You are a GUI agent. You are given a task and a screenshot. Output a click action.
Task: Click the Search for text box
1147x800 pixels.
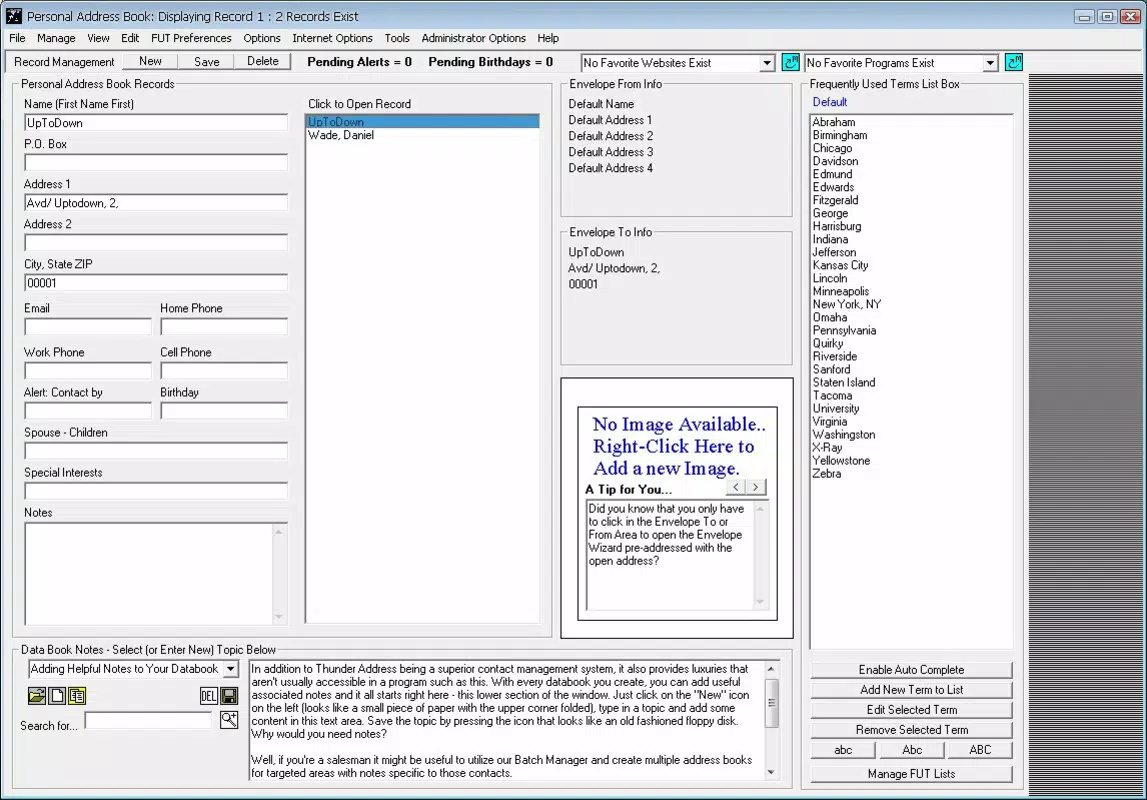click(148, 720)
